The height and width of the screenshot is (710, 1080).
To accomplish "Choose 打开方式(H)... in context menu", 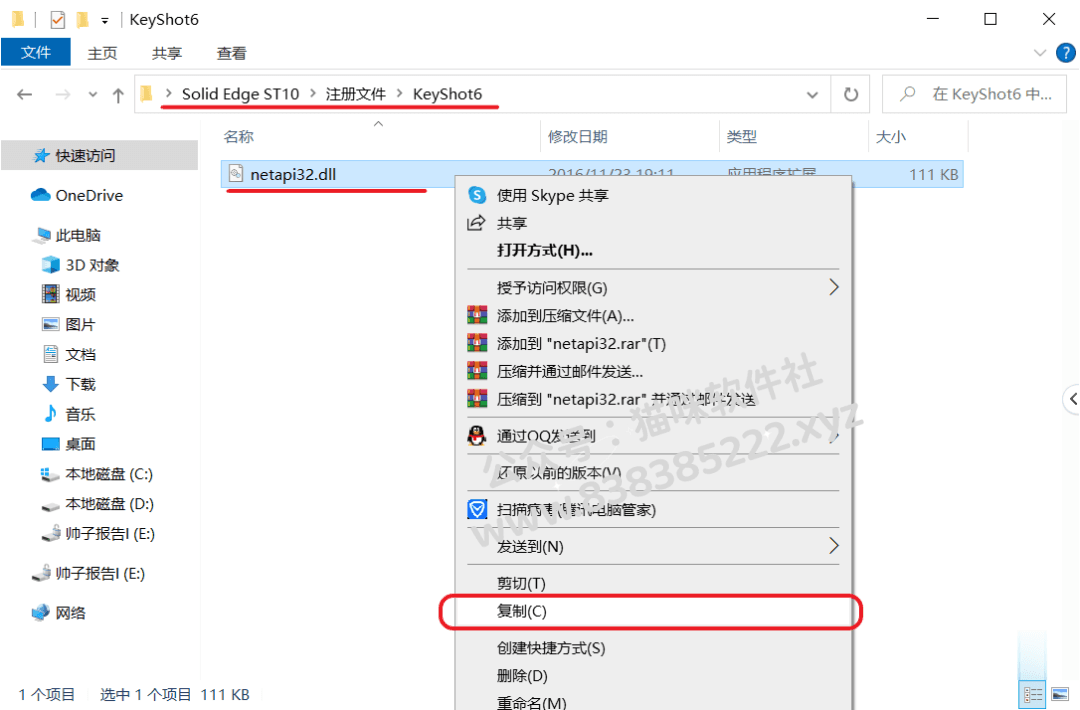I will tap(653, 251).
